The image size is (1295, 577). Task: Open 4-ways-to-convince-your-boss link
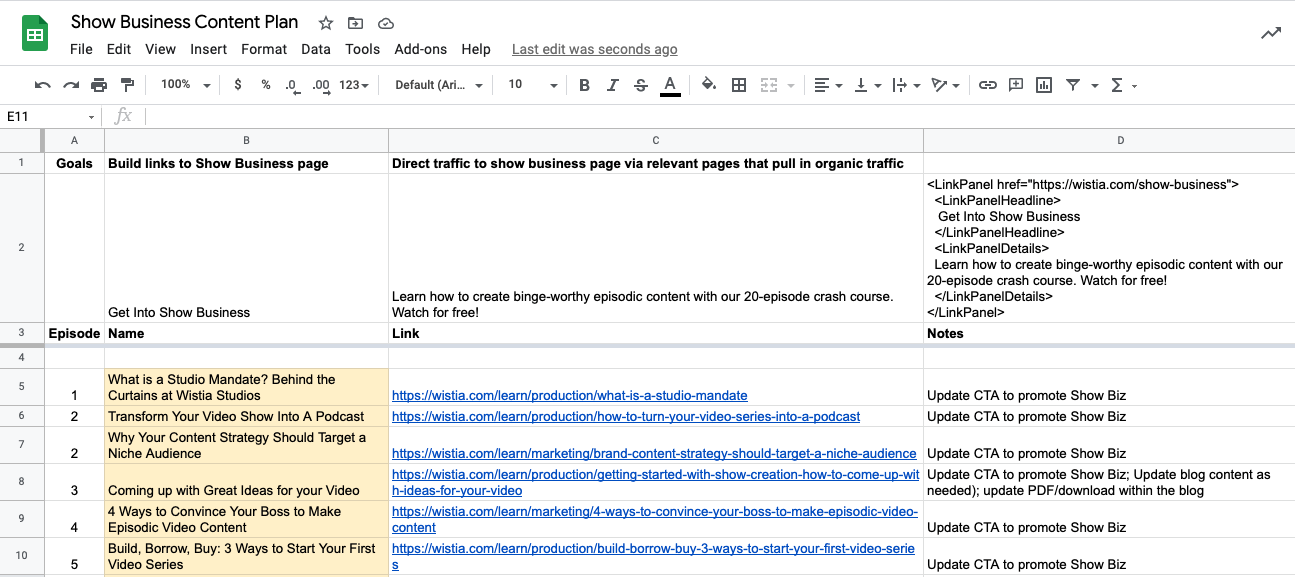(654, 519)
